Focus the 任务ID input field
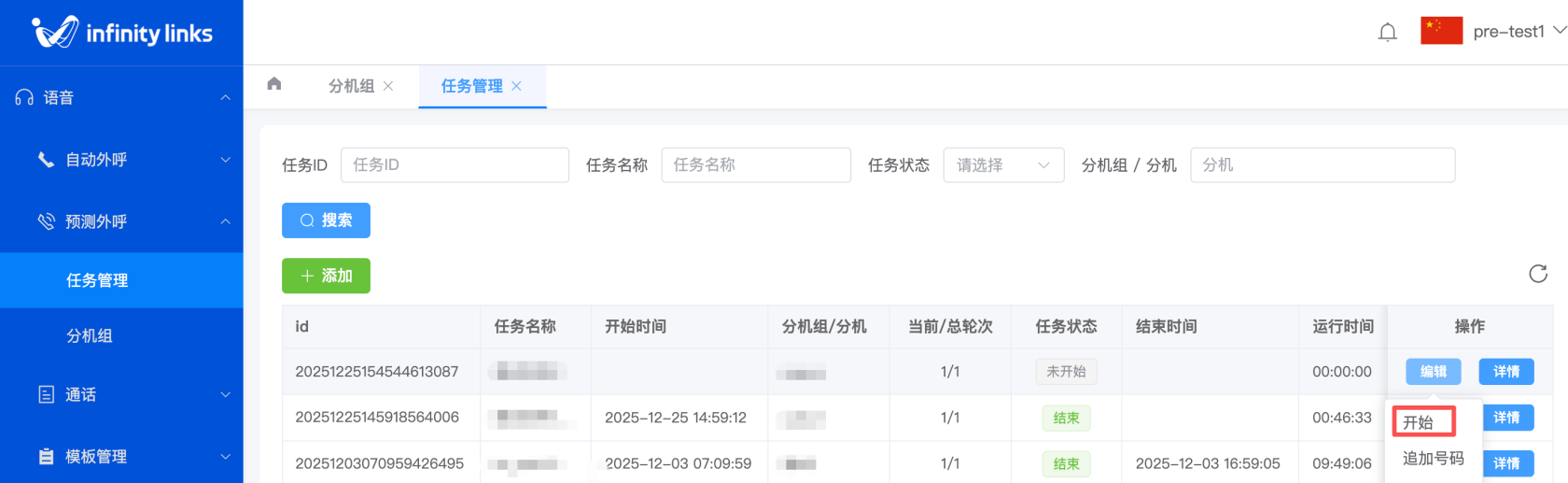The image size is (1568, 483). pos(455,165)
